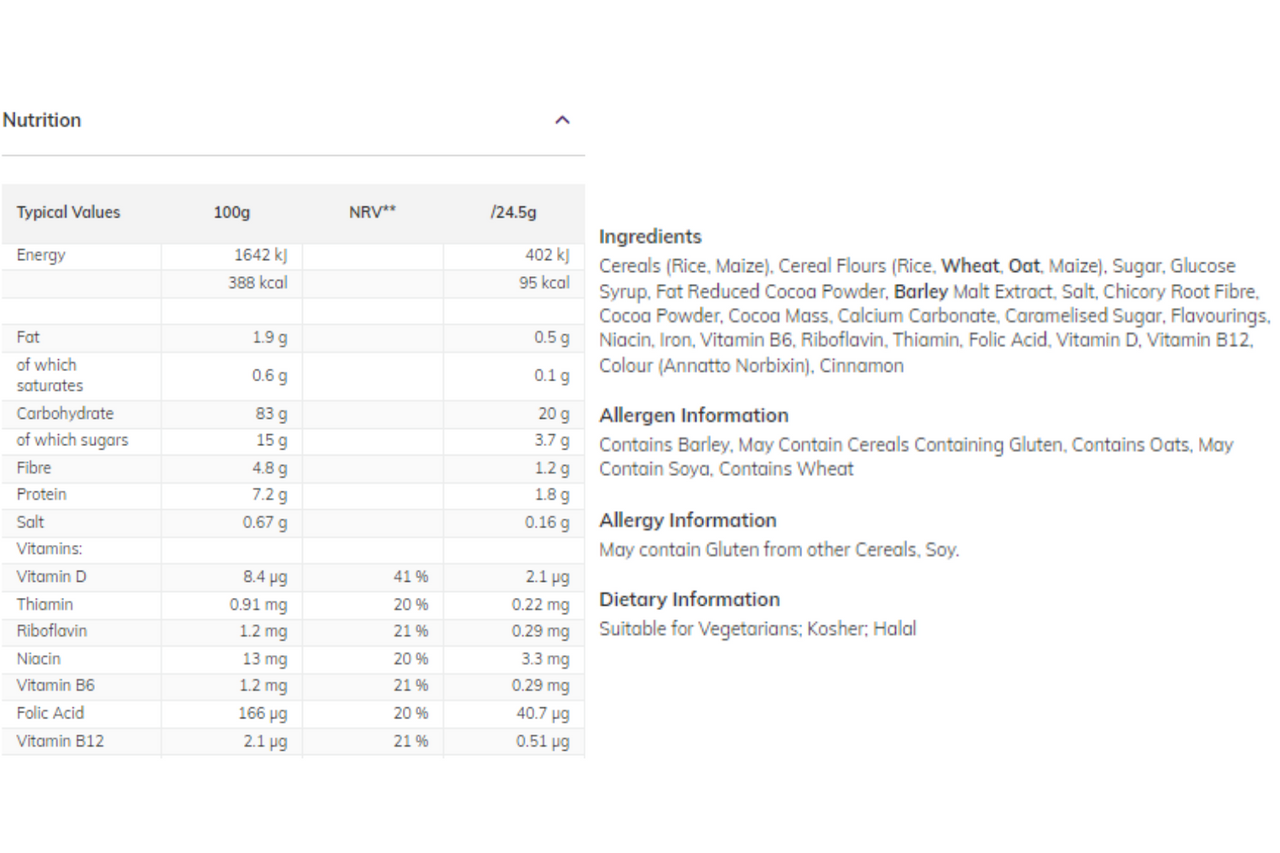Click the Ingredients heading
The image size is (1280, 853).
point(650,237)
